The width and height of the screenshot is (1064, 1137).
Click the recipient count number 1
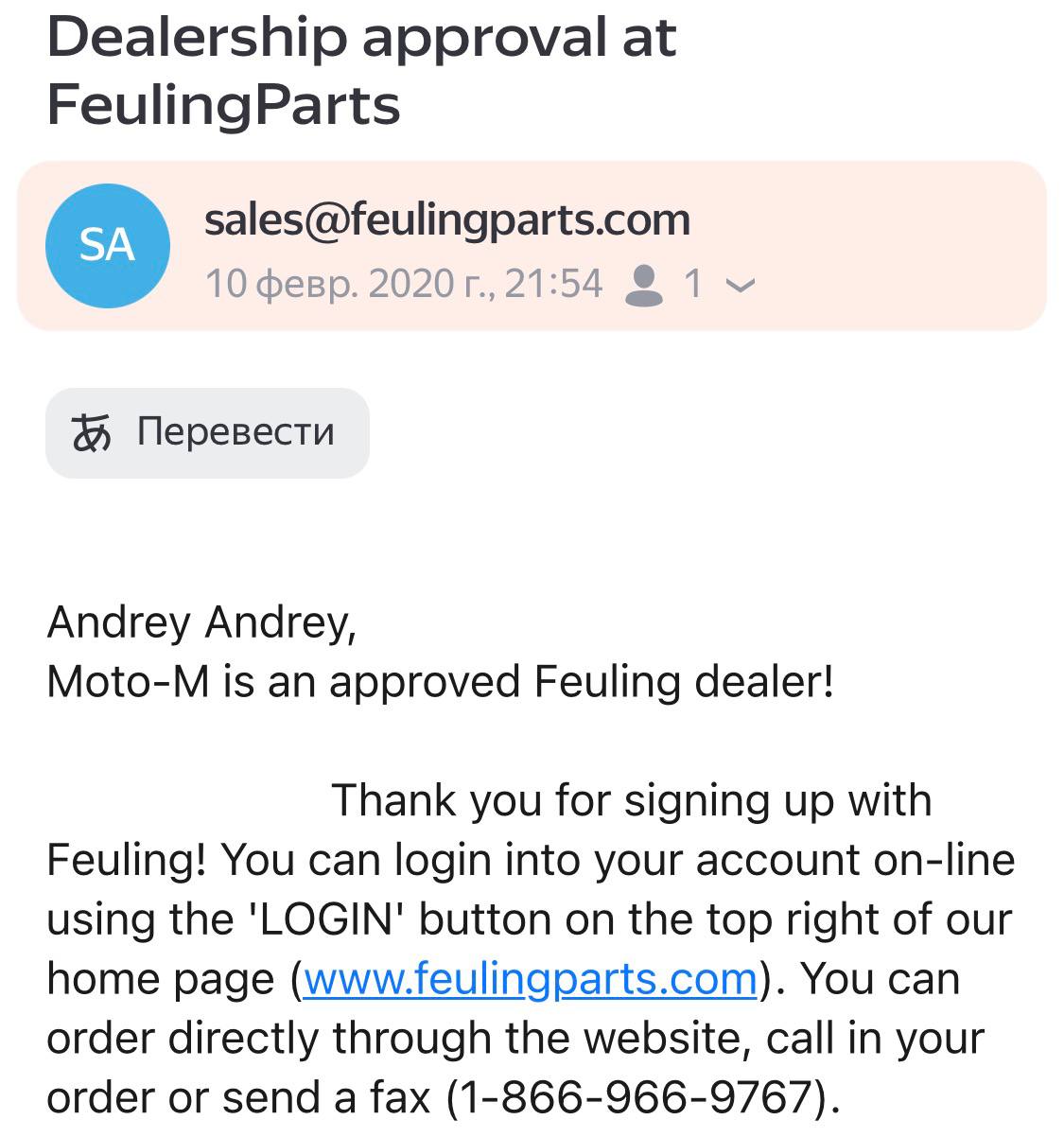click(x=692, y=284)
